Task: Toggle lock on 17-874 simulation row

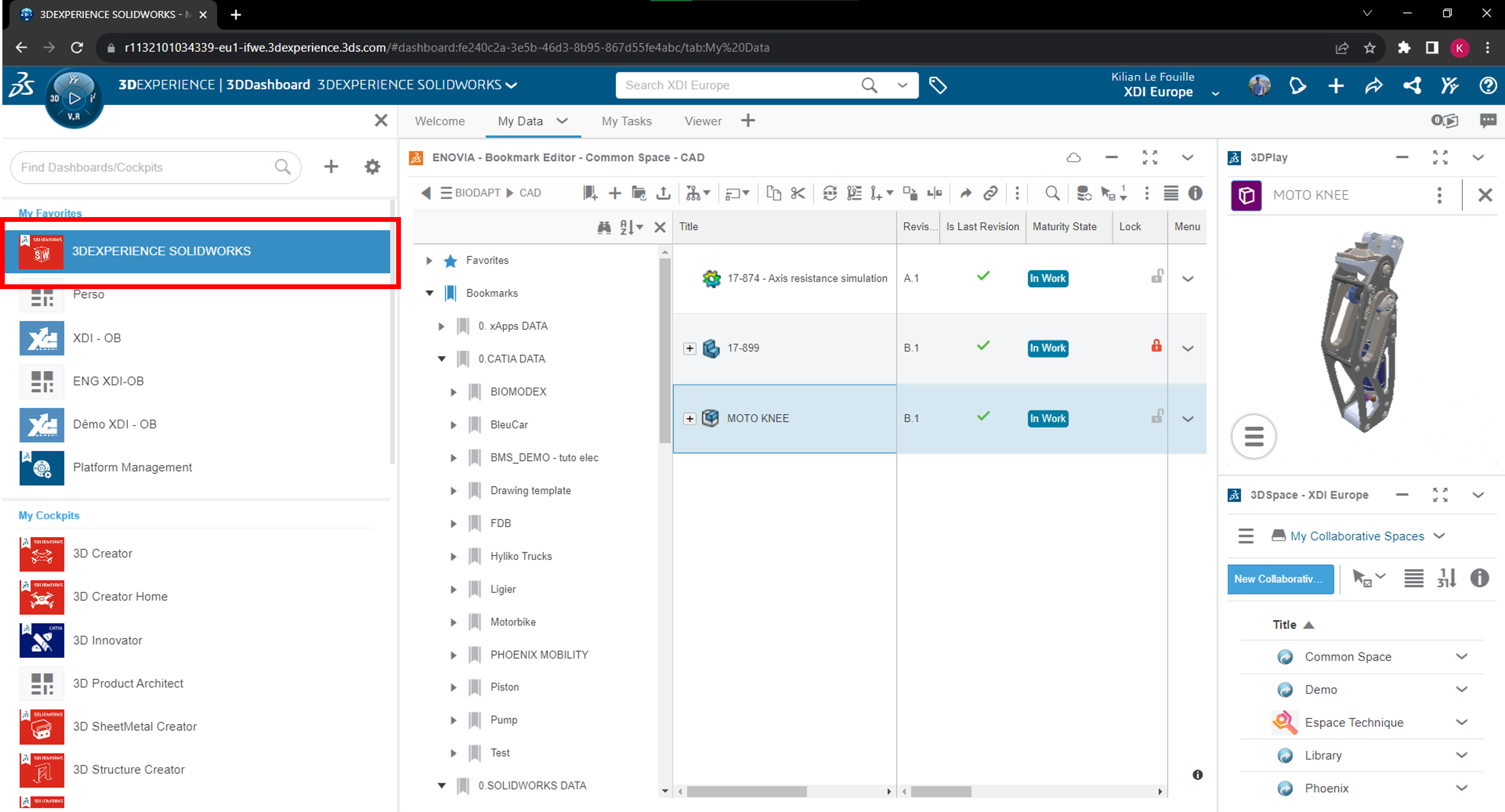Action: tap(1156, 277)
